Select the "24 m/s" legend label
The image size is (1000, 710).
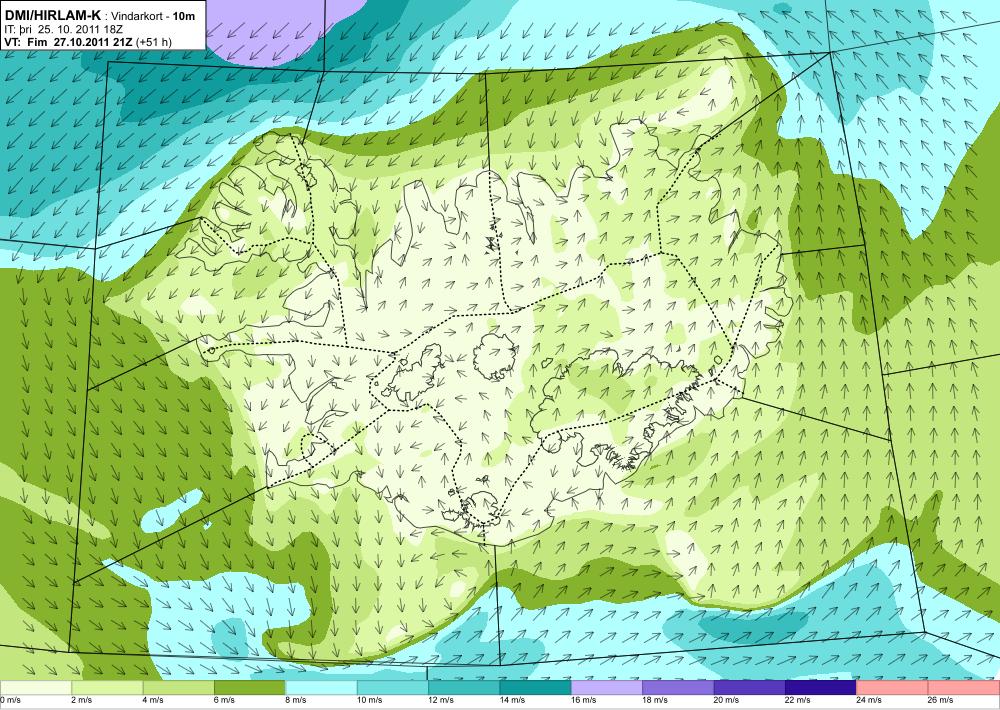(x=870, y=700)
